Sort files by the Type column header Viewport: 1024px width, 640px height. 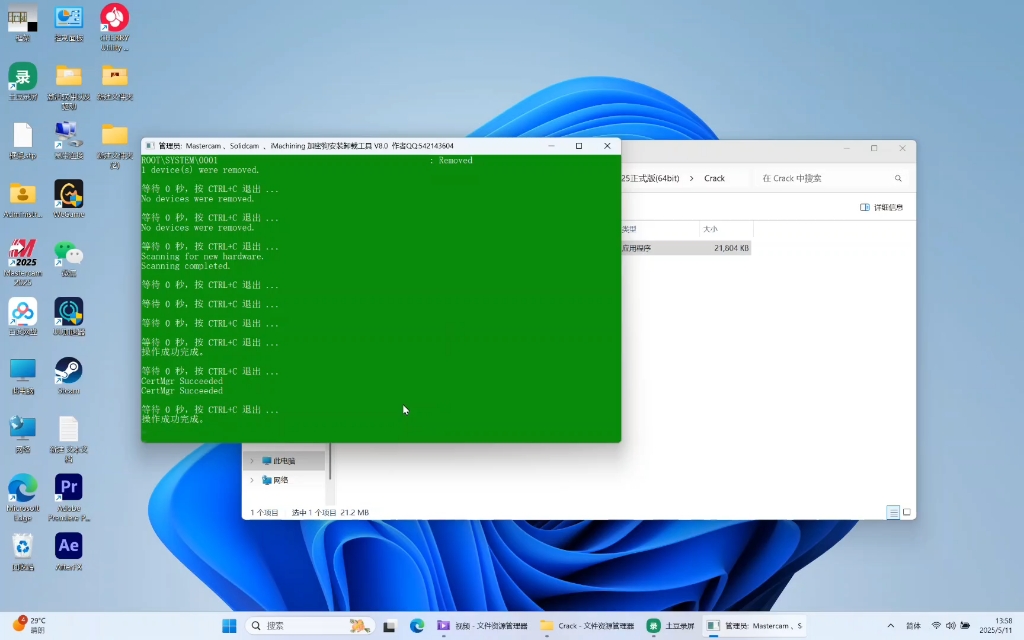(x=660, y=229)
